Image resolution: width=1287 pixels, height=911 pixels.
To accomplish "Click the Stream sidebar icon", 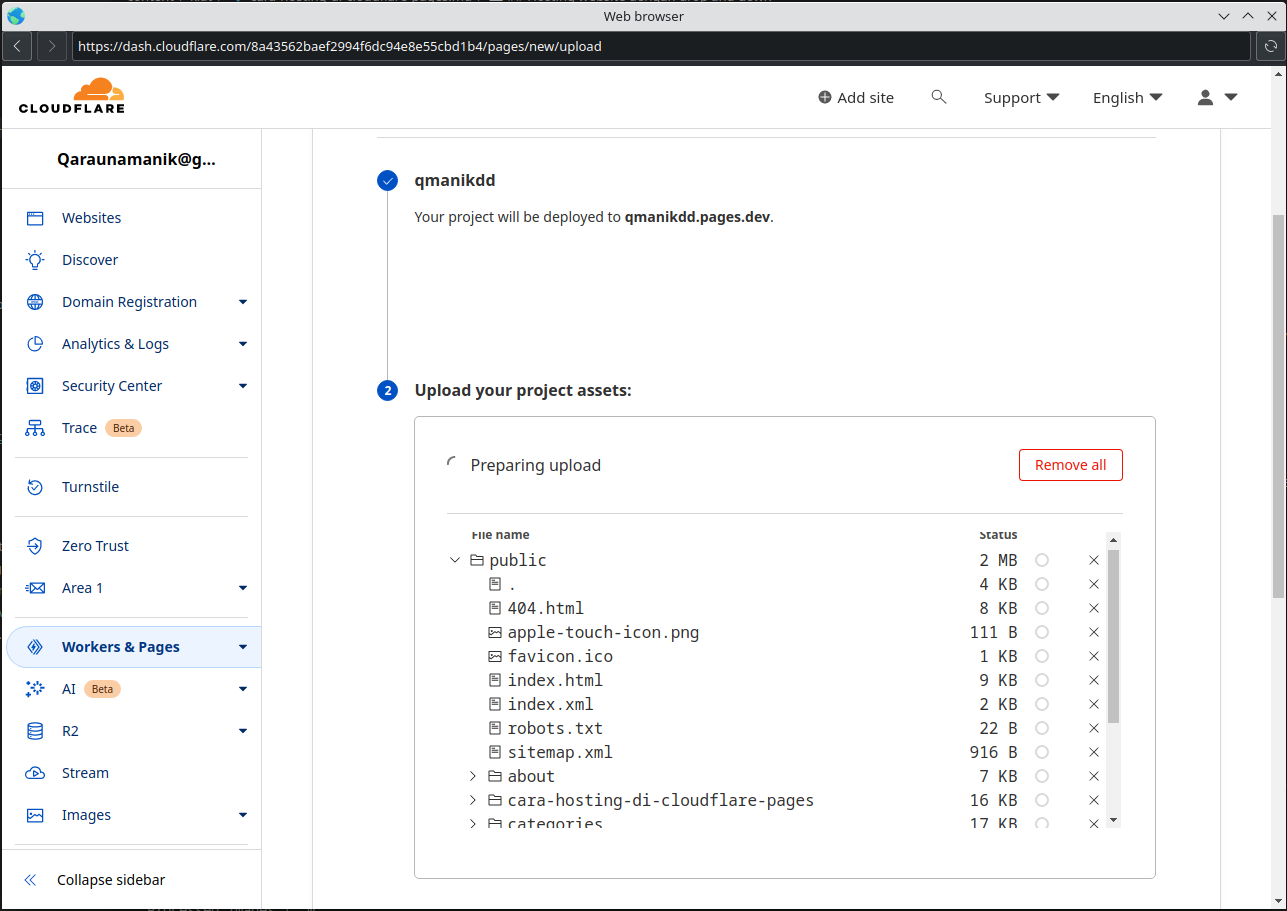I will pyautogui.click(x=35, y=773).
